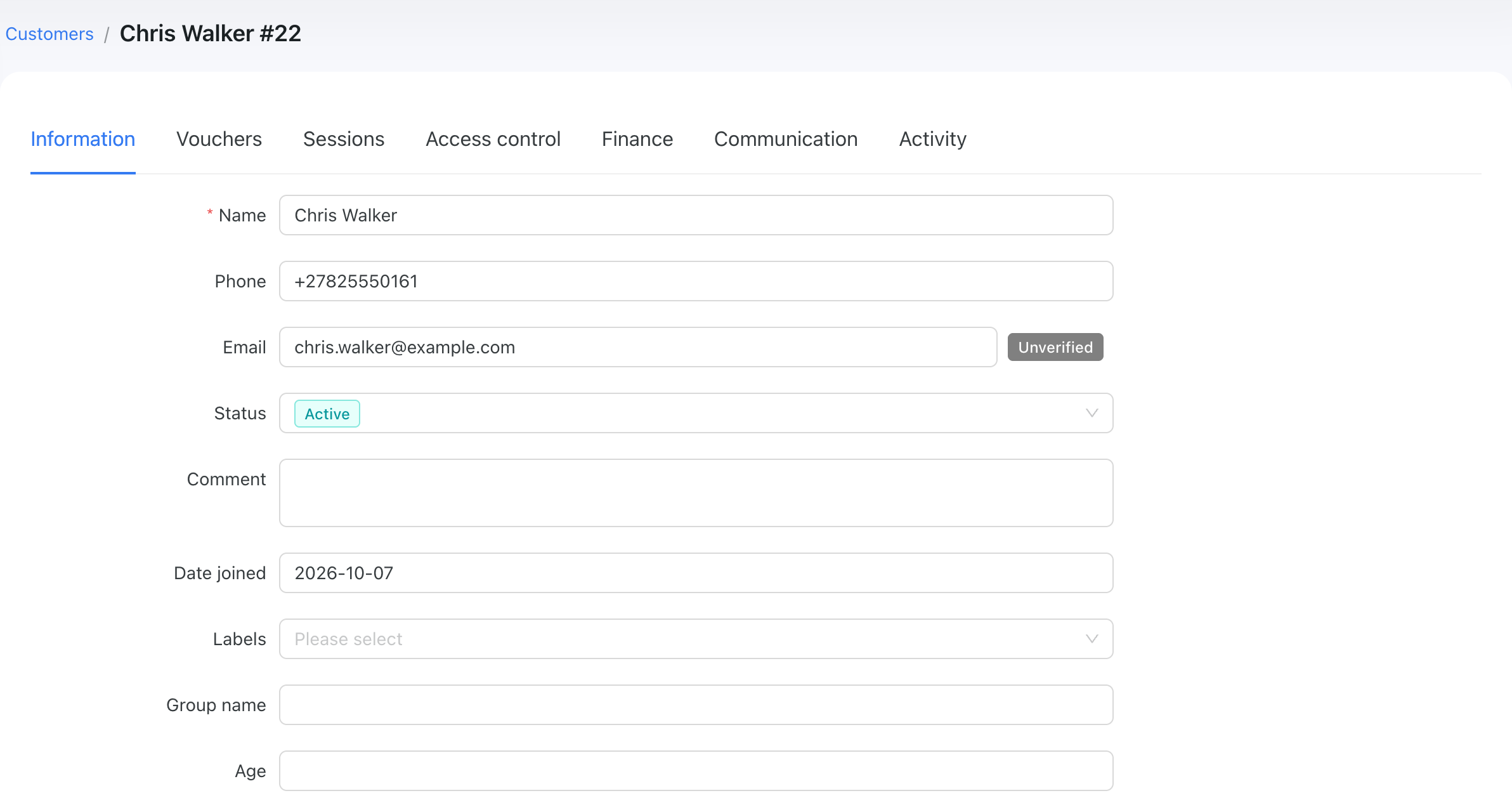The height and width of the screenshot is (812, 1512).
Task: Open the Vouchers tab
Action: (x=219, y=139)
